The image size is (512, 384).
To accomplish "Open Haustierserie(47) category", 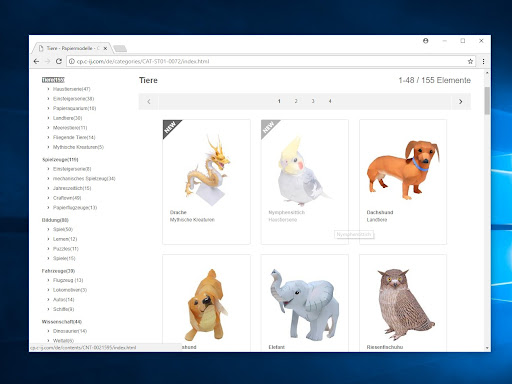I will click(71, 89).
